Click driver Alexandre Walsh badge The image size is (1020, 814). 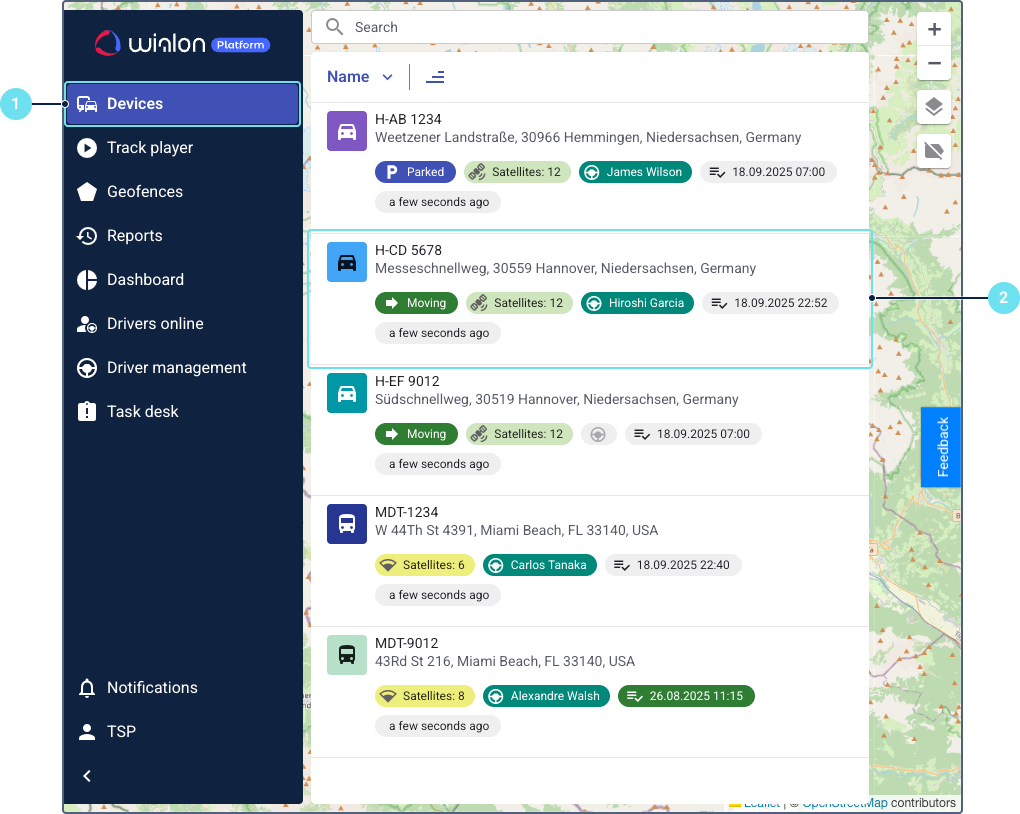click(546, 696)
